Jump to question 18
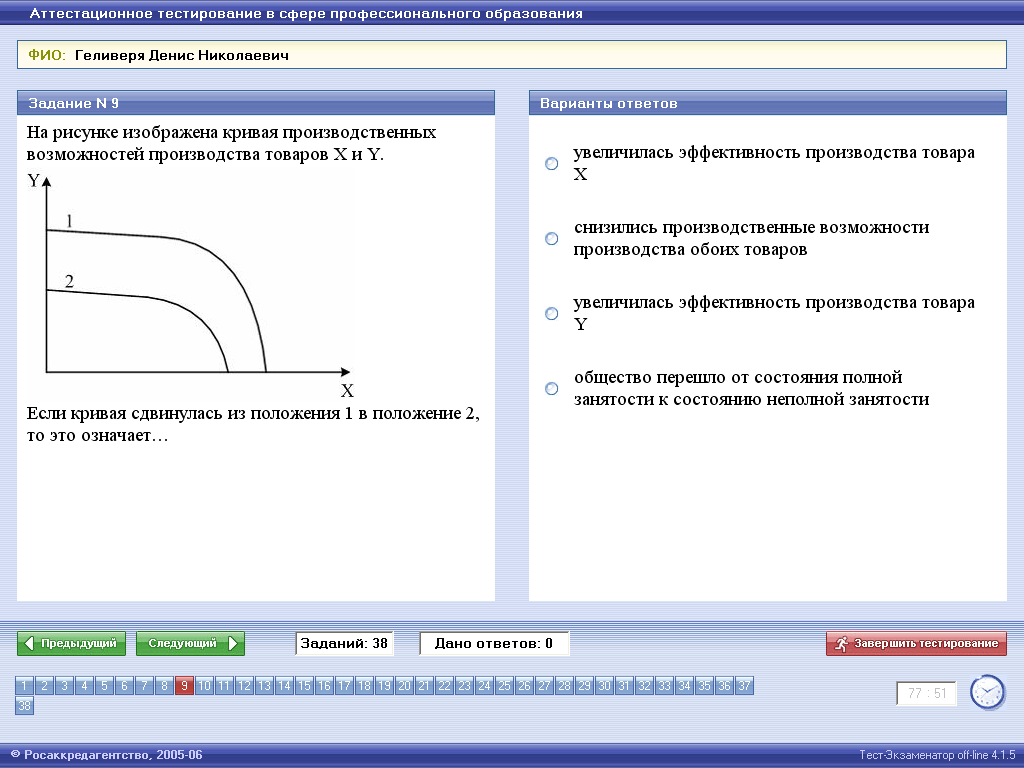Viewport: 1024px width, 768px height. 364,686
